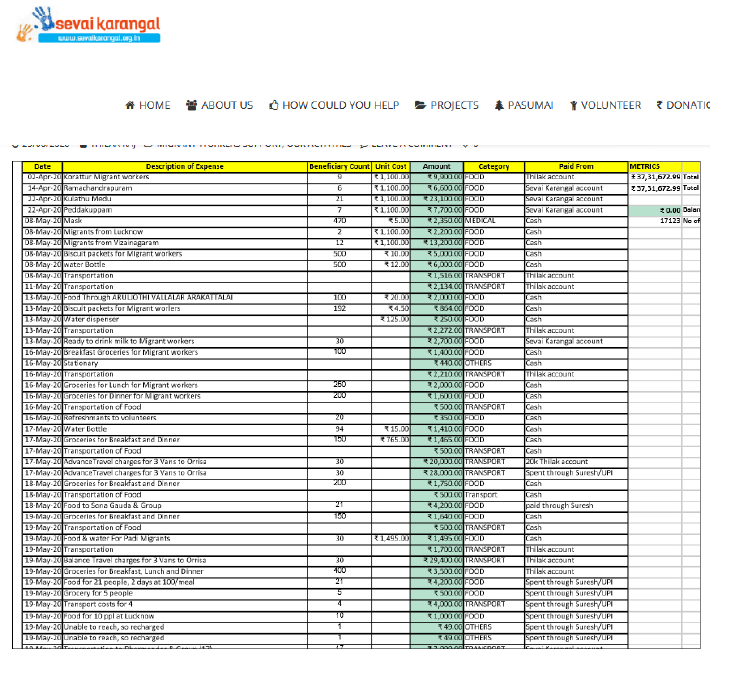Image resolution: width=739 pixels, height=682 pixels.
Task: Click the METRICS header cell
Action: tap(645, 166)
